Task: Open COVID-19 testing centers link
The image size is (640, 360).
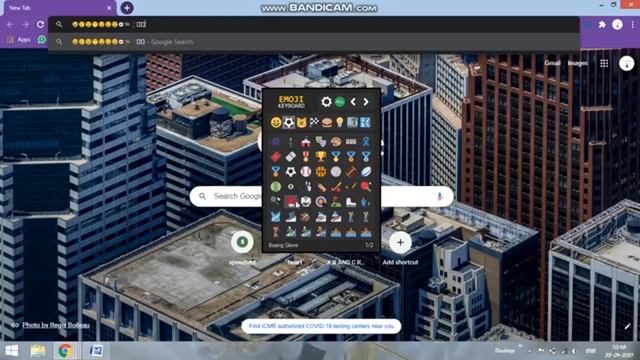Action: pyautogui.click(x=321, y=326)
